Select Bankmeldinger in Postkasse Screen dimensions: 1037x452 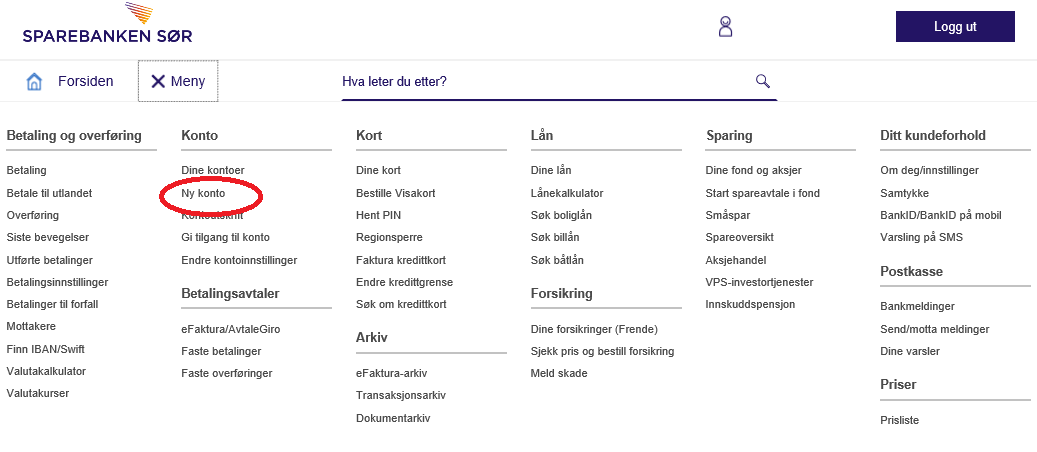click(917, 307)
